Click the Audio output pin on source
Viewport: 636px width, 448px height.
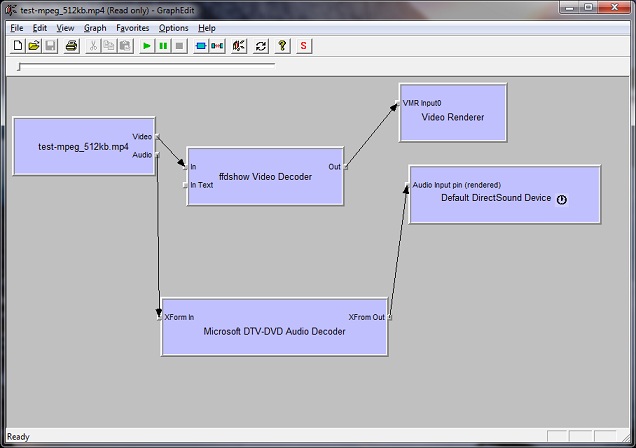(158, 155)
